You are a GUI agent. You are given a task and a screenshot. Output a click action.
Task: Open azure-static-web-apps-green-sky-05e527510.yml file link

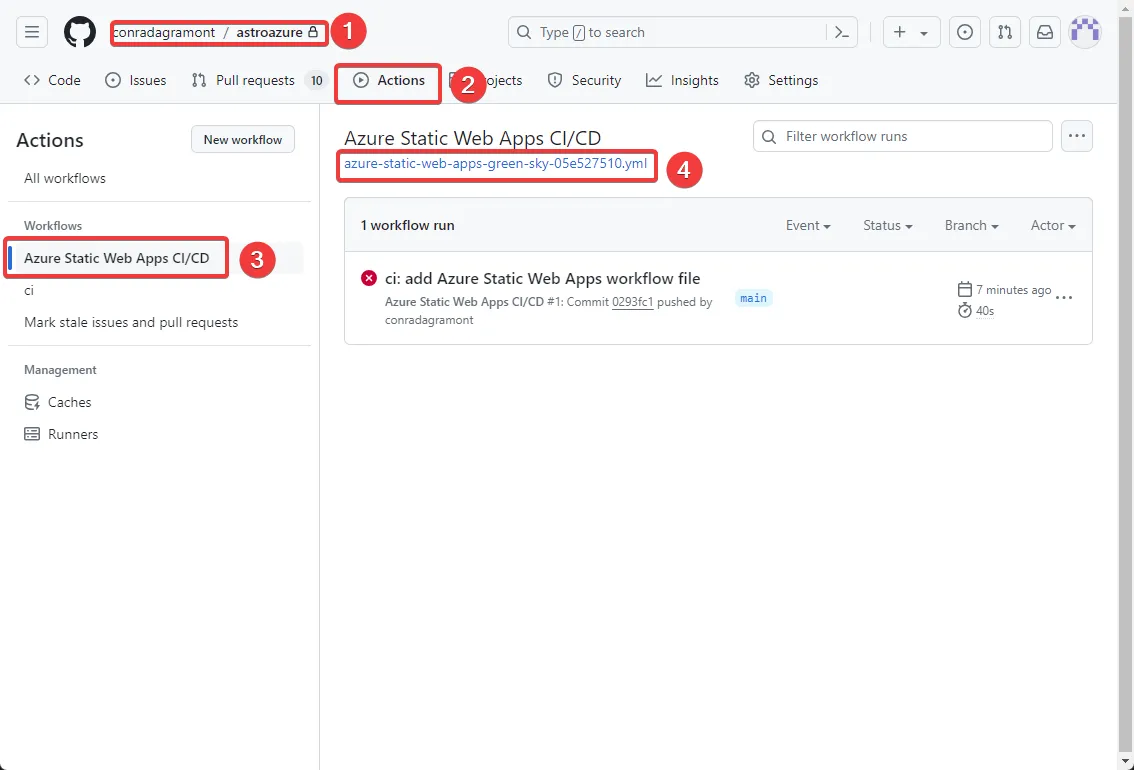[x=495, y=163]
